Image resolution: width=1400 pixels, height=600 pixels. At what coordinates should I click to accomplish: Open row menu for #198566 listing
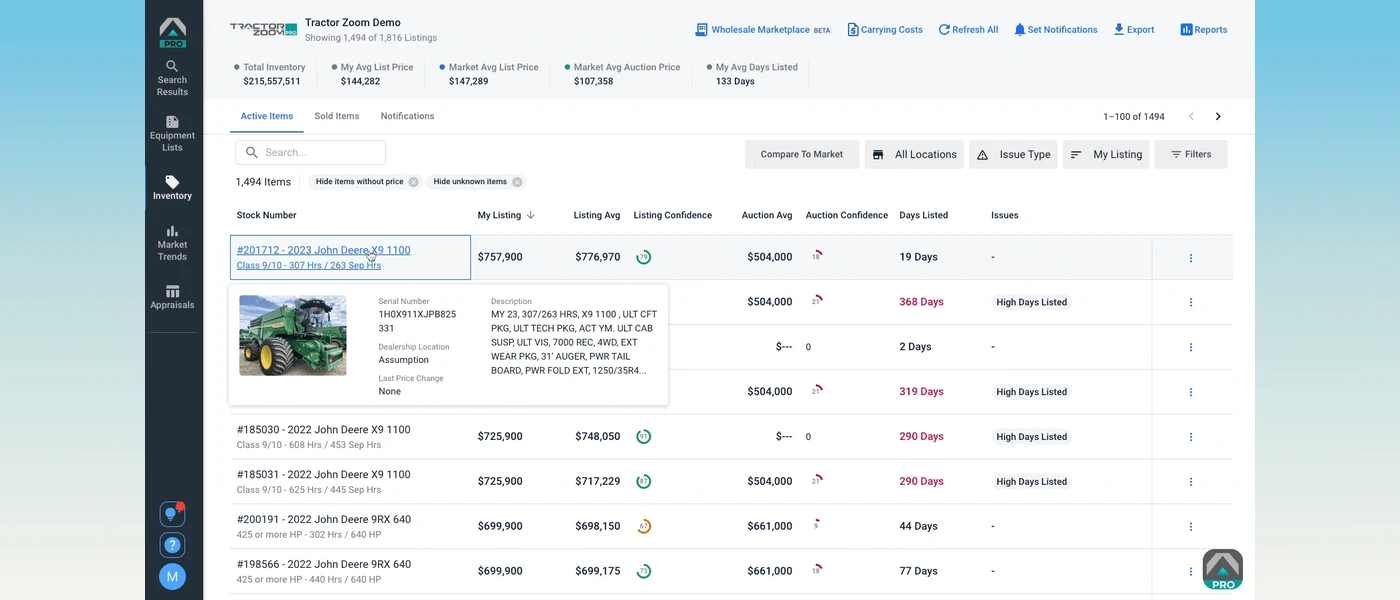[1191, 571]
